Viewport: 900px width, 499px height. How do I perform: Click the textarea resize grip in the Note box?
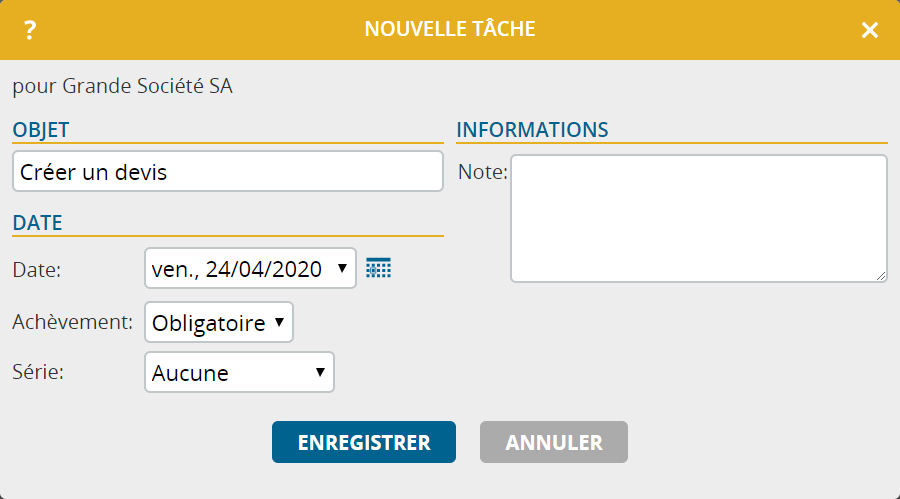pyautogui.click(x=880, y=276)
